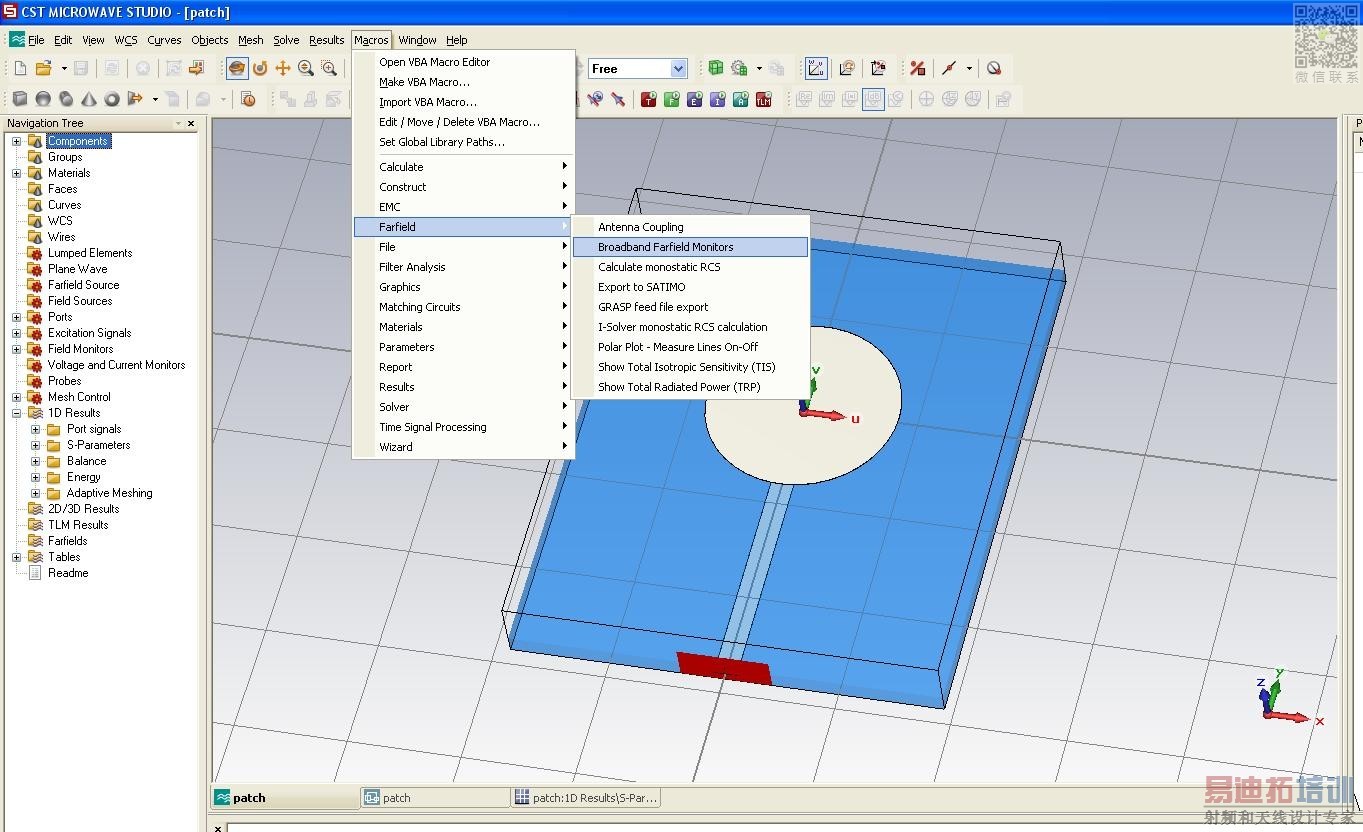Click the New file icon
The height and width of the screenshot is (832, 1363).
tap(20, 68)
